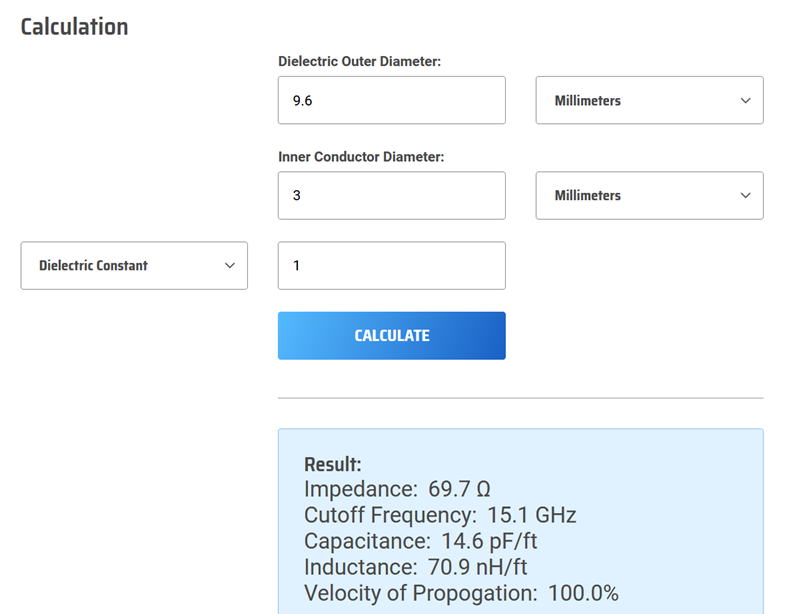800x614 pixels.
Task: Focus the dielectric constant value field
Action: (x=391, y=266)
